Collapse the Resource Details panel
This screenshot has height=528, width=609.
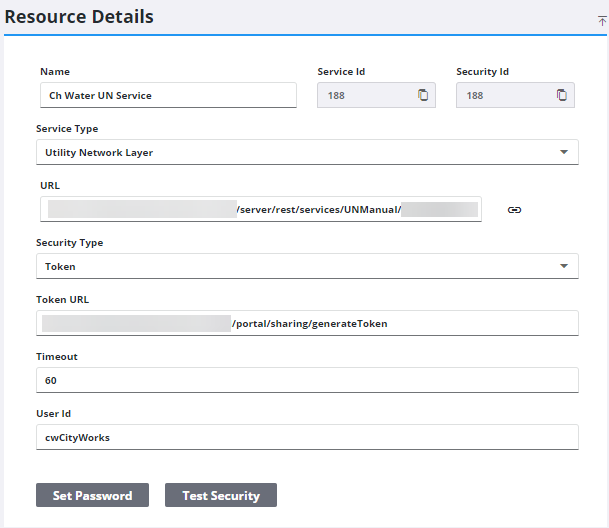[601, 20]
